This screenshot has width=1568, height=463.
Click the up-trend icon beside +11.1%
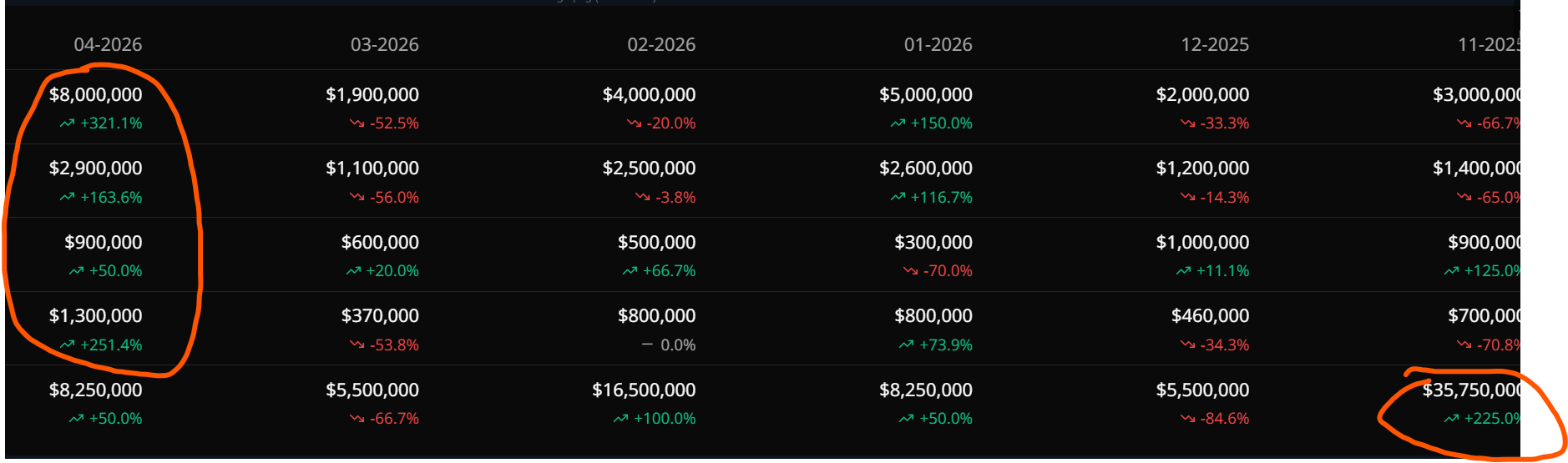point(1184,271)
